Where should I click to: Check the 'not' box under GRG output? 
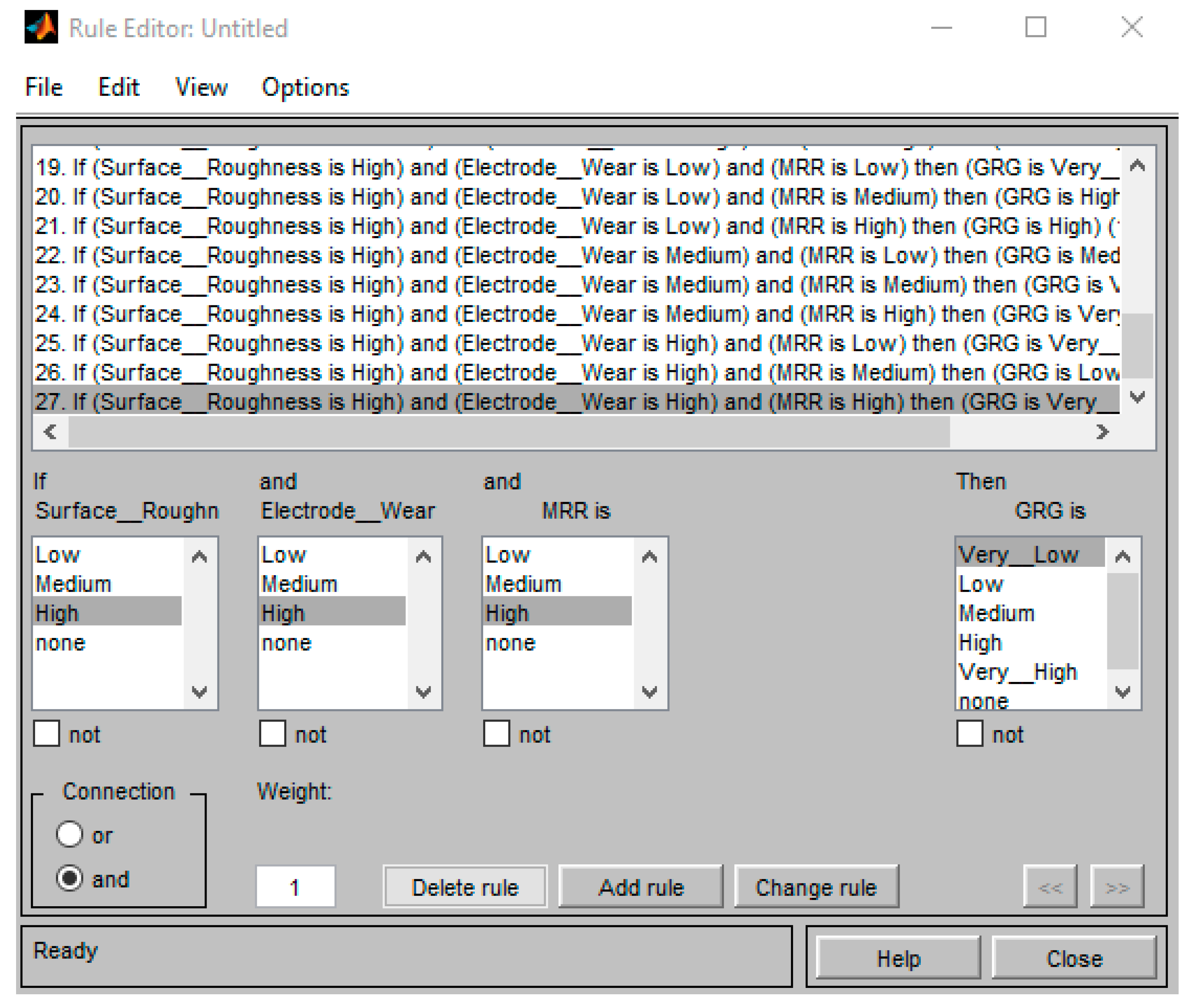(969, 734)
